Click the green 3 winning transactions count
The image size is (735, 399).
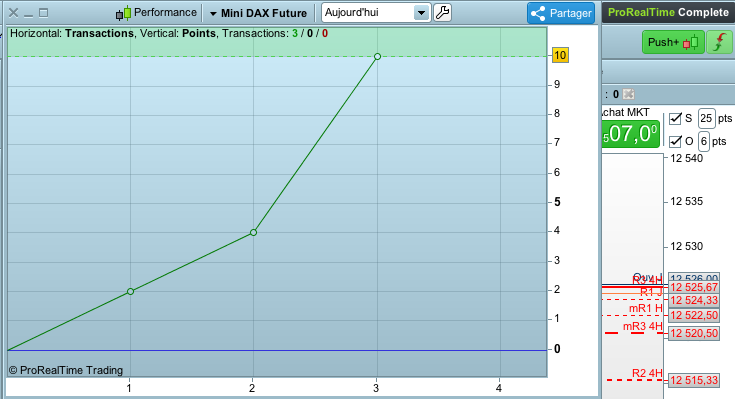click(295, 34)
